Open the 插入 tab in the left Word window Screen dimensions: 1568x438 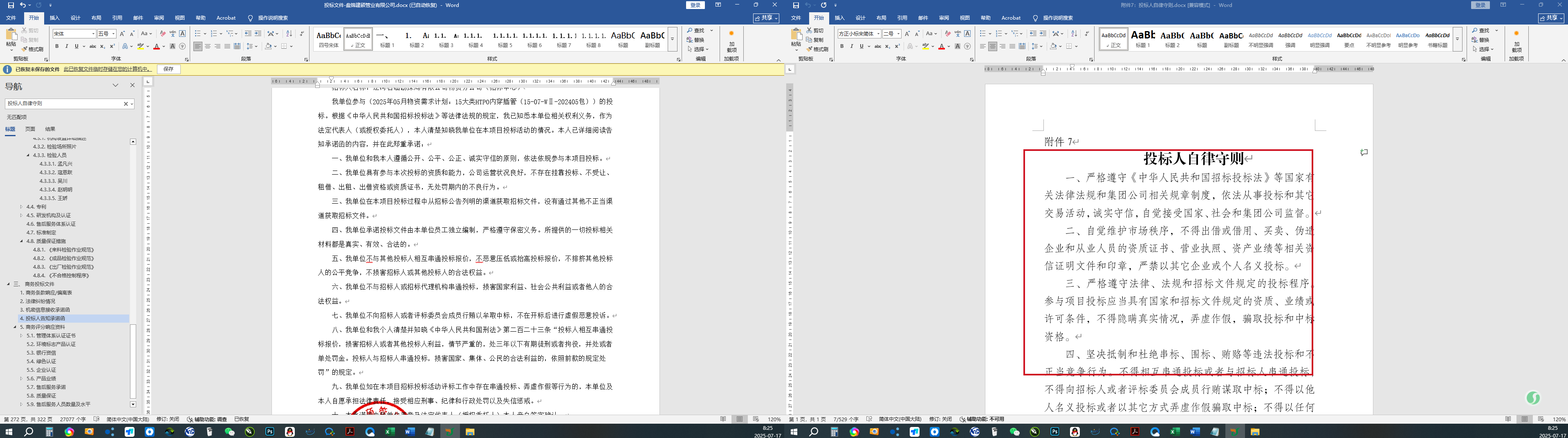55,18
